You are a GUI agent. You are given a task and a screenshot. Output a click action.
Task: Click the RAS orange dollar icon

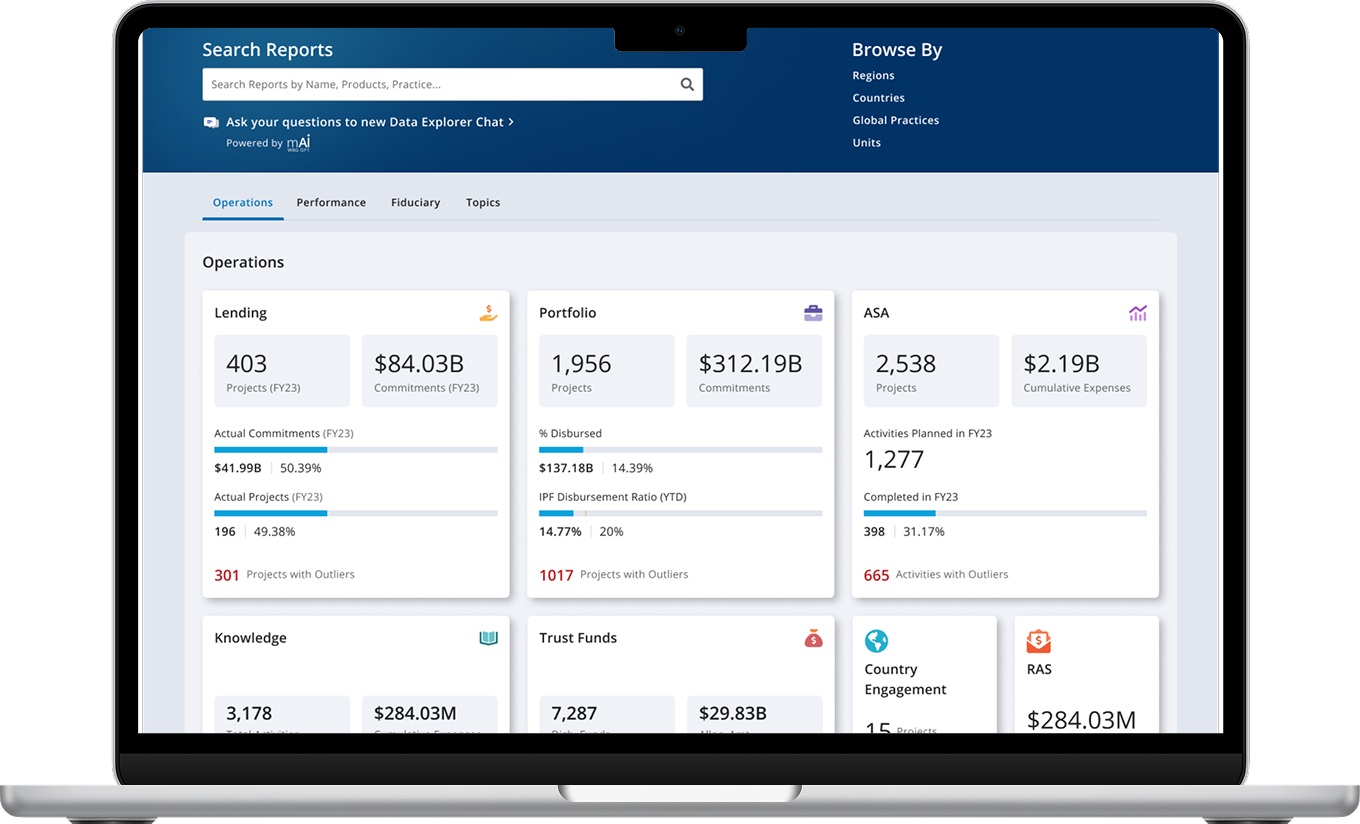pos(1039,641)
